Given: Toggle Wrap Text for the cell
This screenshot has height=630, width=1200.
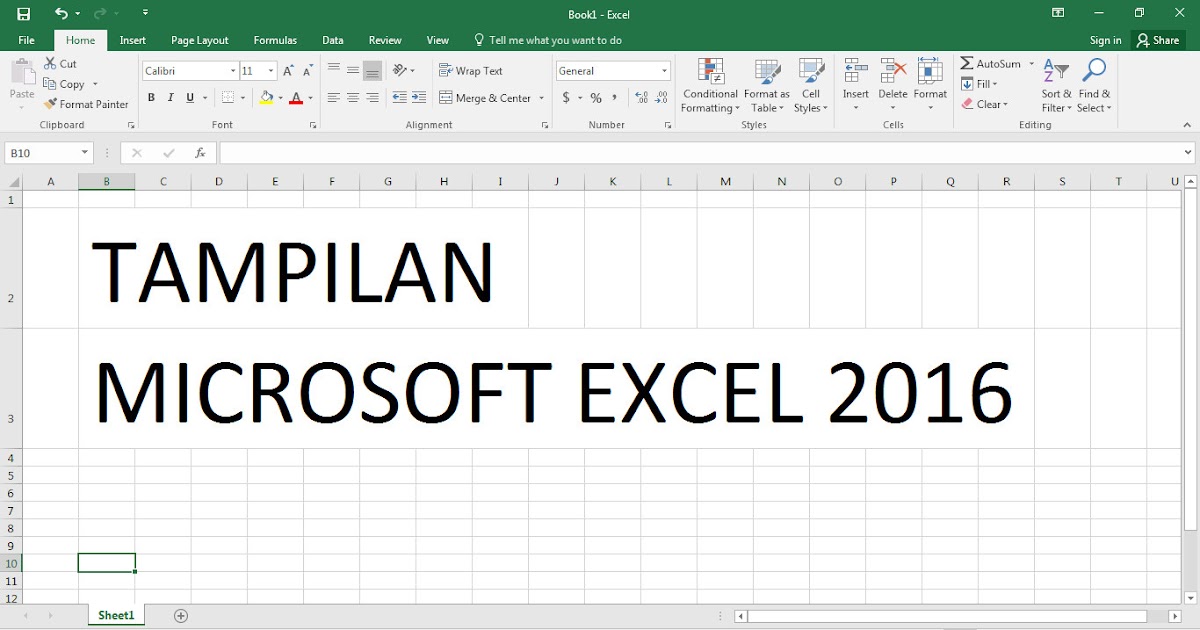Looking at the screenshot, I should click(x=471, y=71).
